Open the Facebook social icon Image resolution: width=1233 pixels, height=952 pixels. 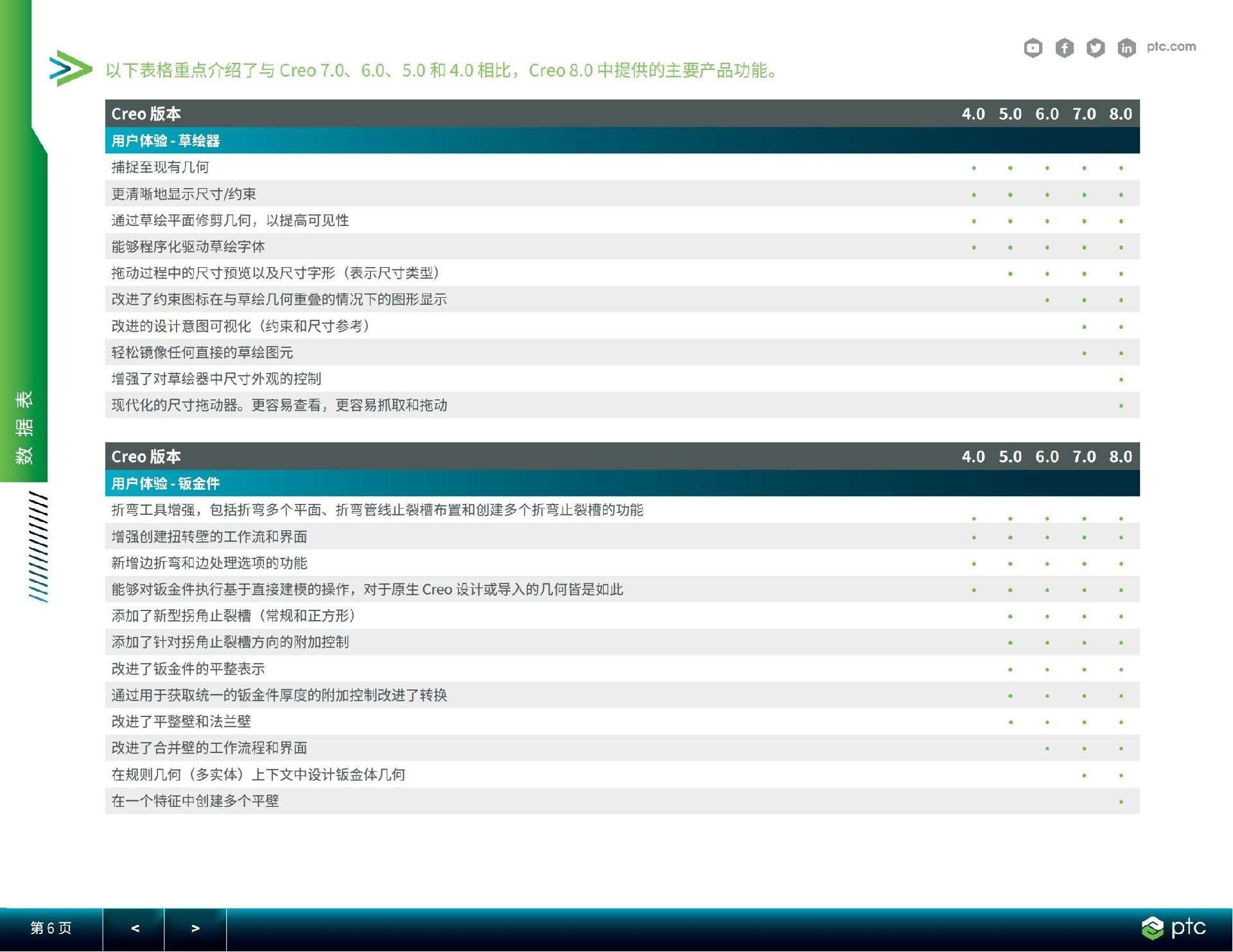[x=1064, y=48]
